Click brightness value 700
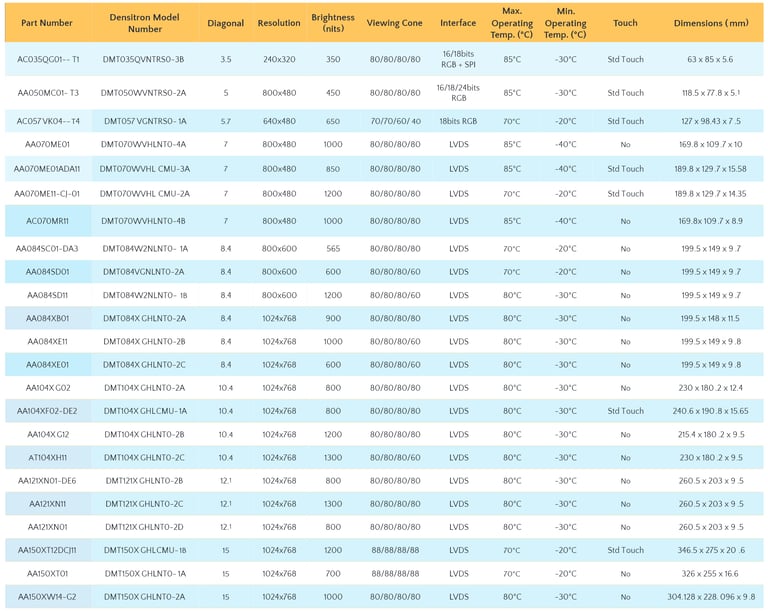The width and height of the screenshot is (768, 611). tap(333, 573)
